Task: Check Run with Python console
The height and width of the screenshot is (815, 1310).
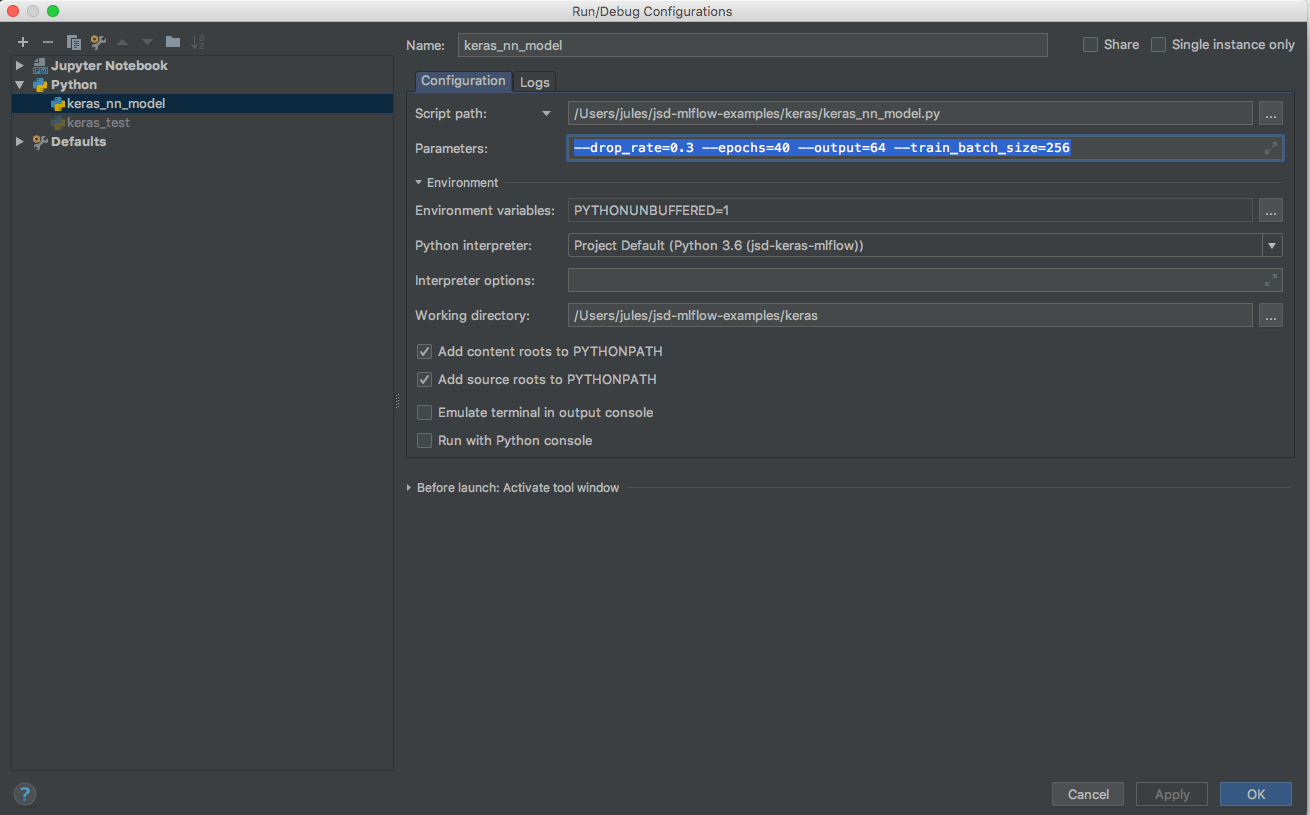Action: [x=425, y=441]
